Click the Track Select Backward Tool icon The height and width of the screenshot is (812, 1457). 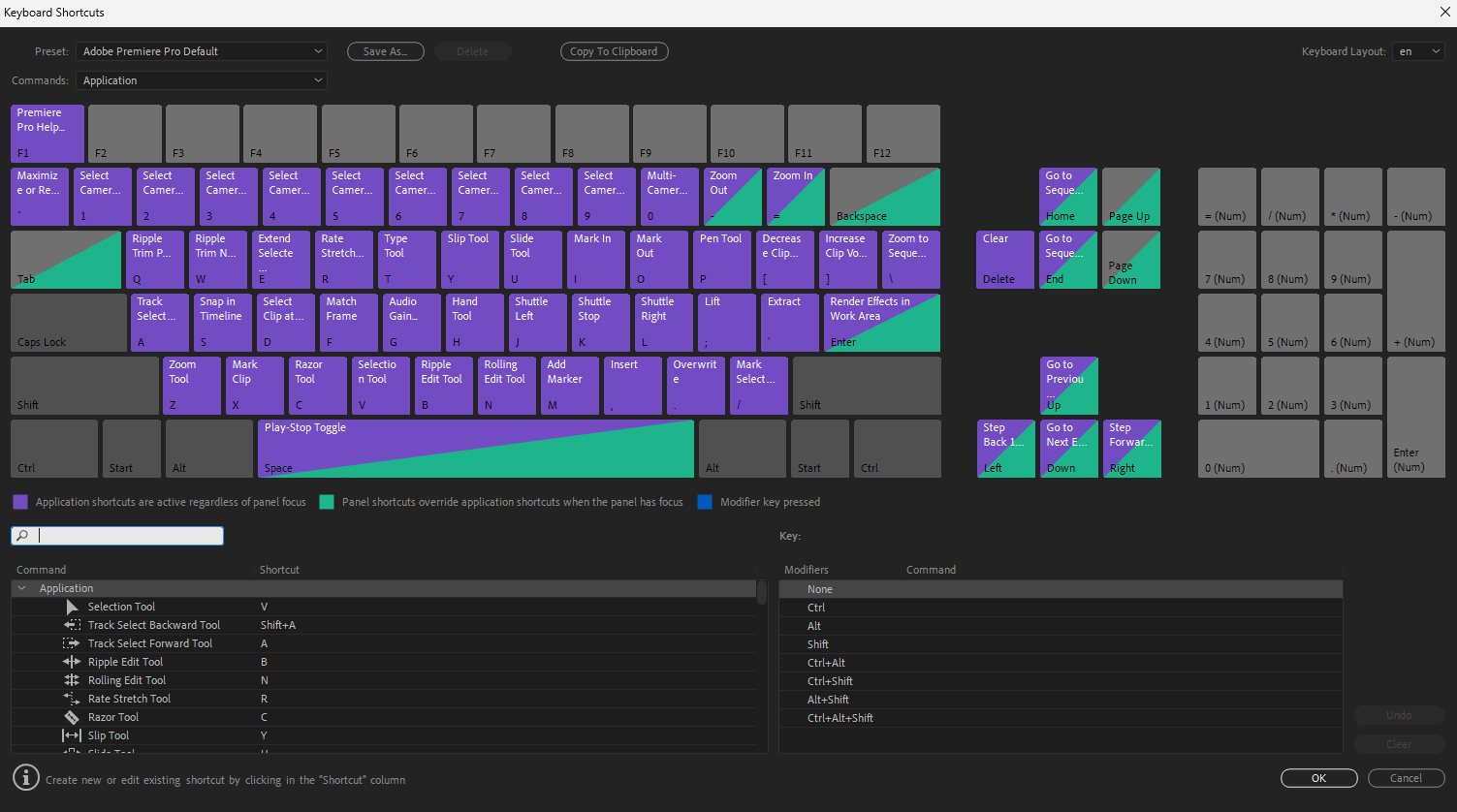(72, 625)
